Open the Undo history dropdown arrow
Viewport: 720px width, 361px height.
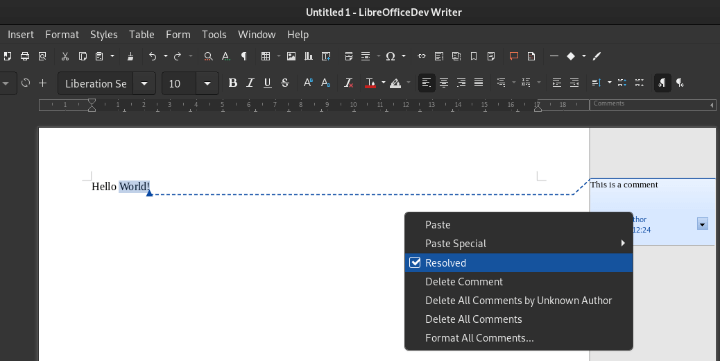[165, 56]
